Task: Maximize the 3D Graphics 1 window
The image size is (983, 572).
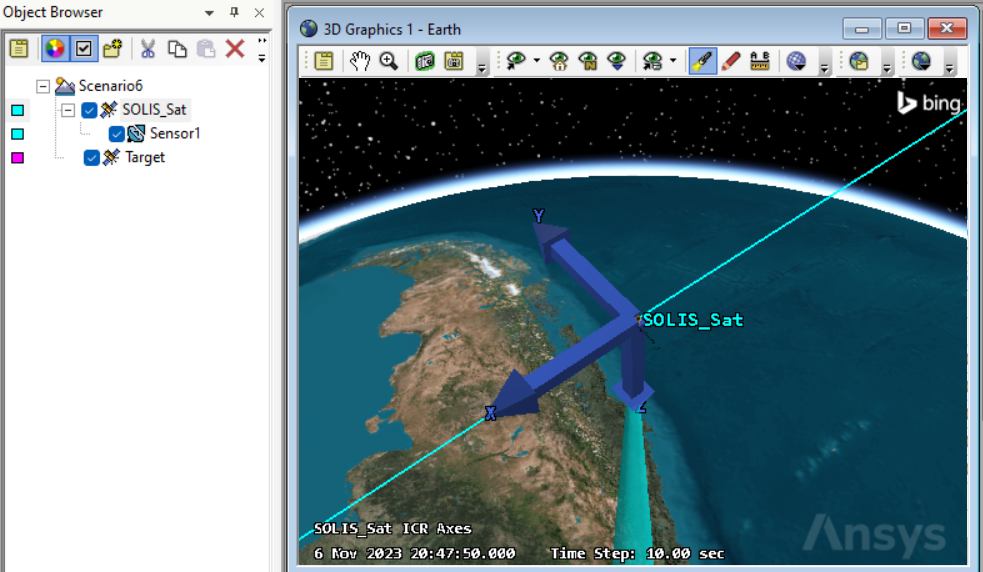Action: point(904,29)
